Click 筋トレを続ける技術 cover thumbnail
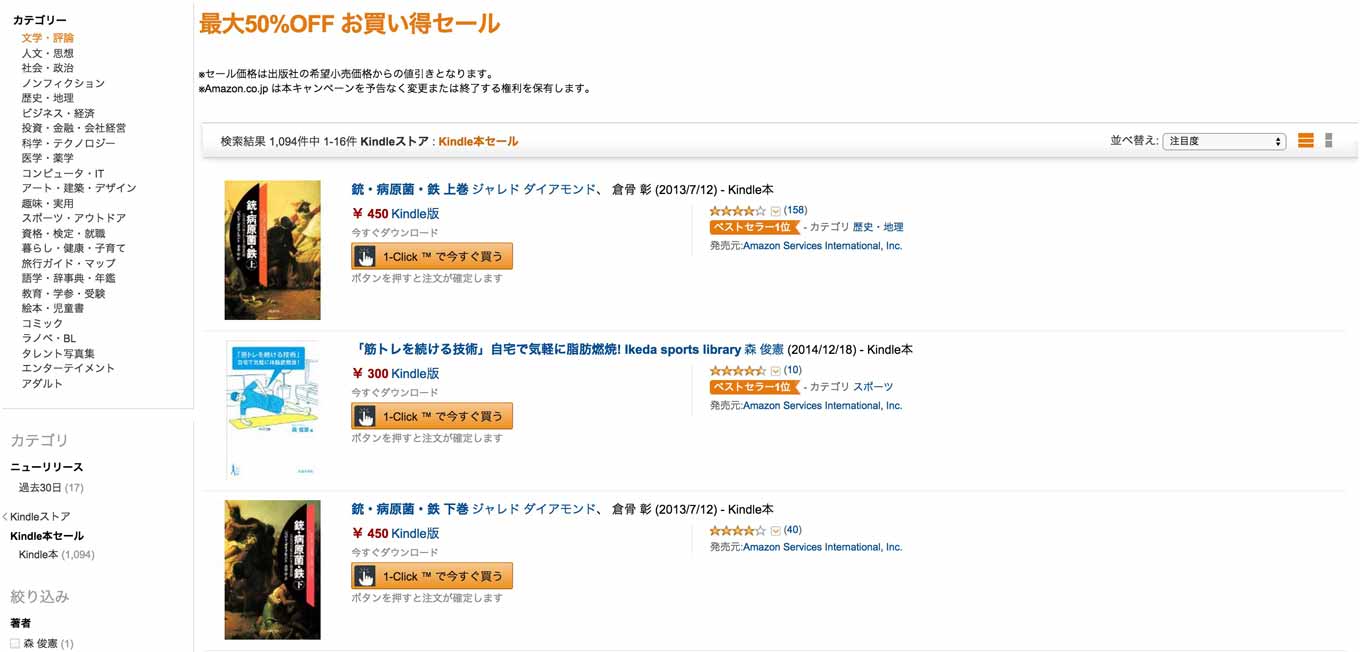Screen dimensions: 1360x652 tap(272, 410)
